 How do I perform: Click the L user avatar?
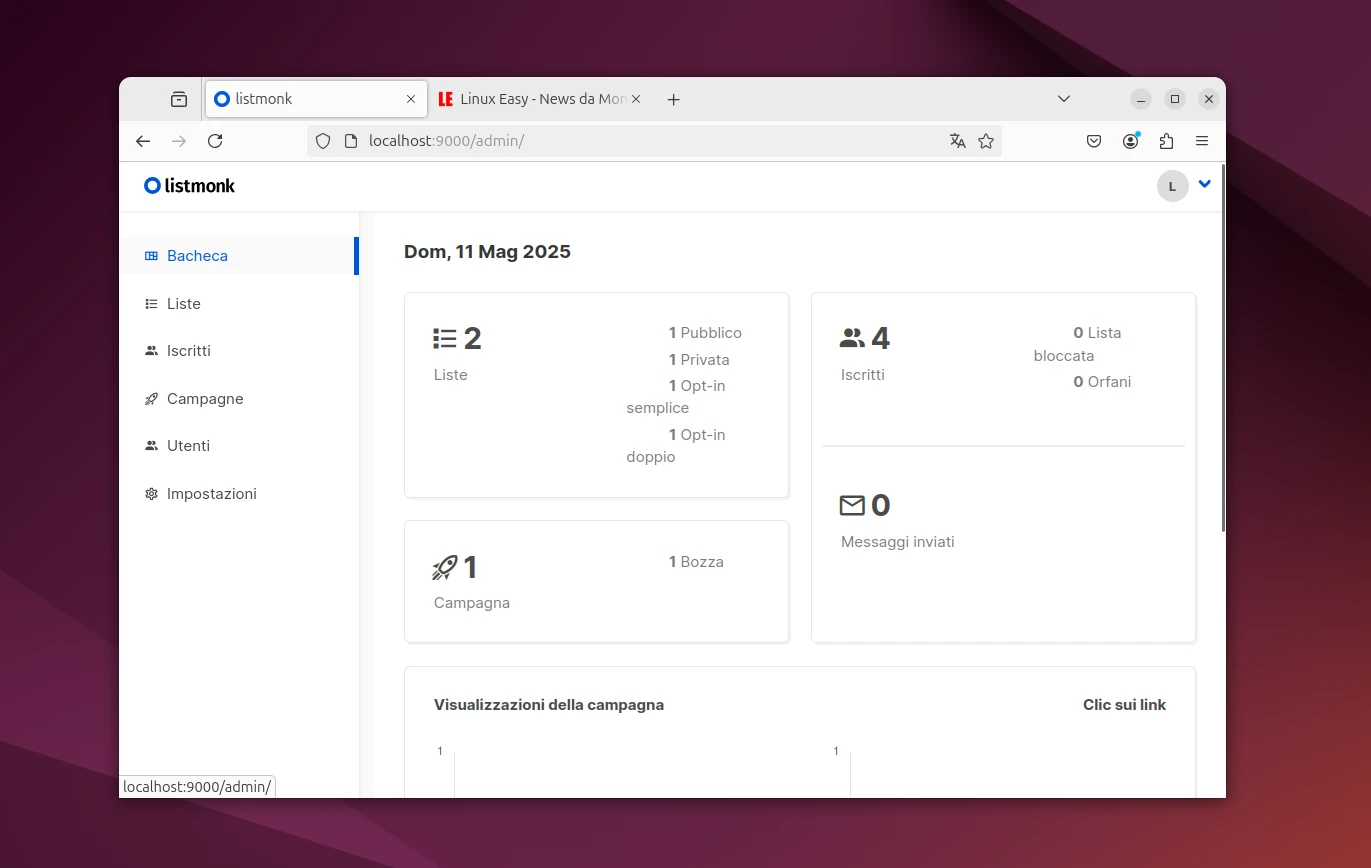click(1172, 186)
